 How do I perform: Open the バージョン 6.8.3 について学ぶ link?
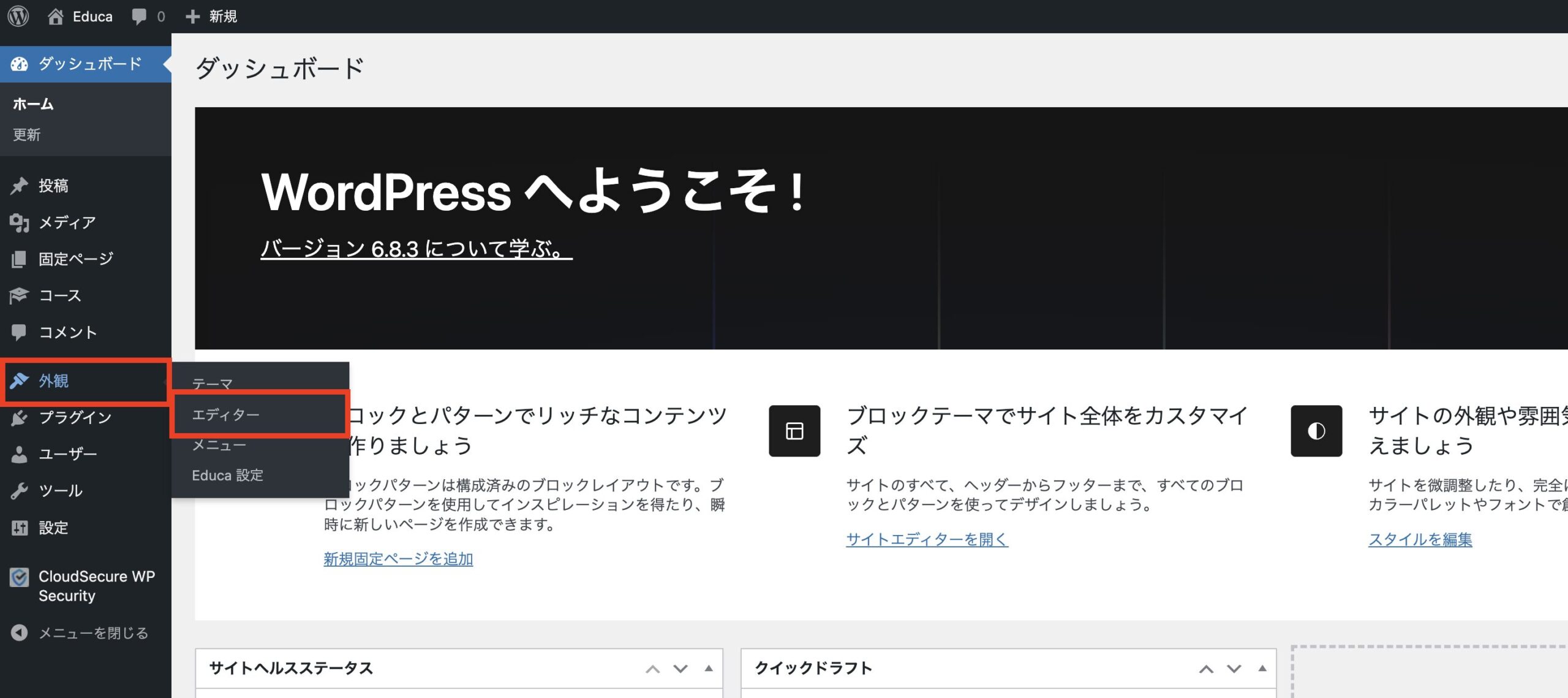pyautogui.click(x=416, y=249)
